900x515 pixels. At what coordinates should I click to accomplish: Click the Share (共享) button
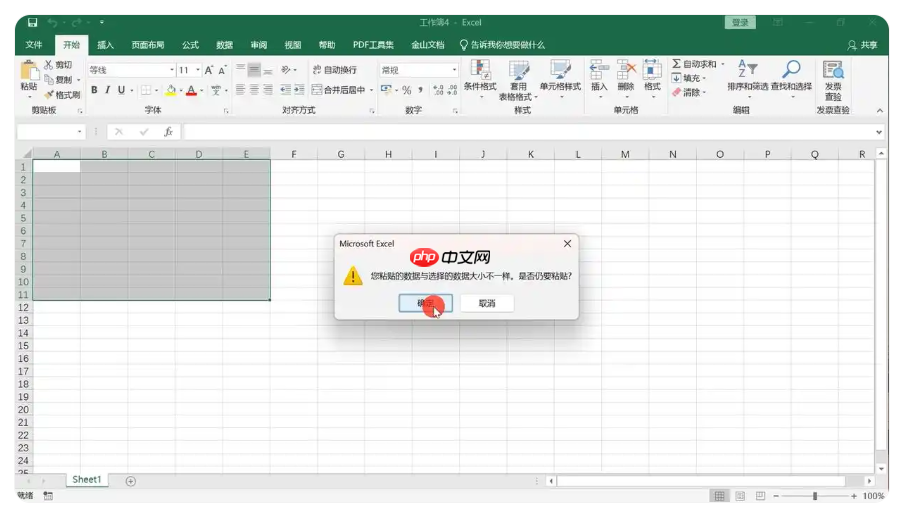coord(863,45)
